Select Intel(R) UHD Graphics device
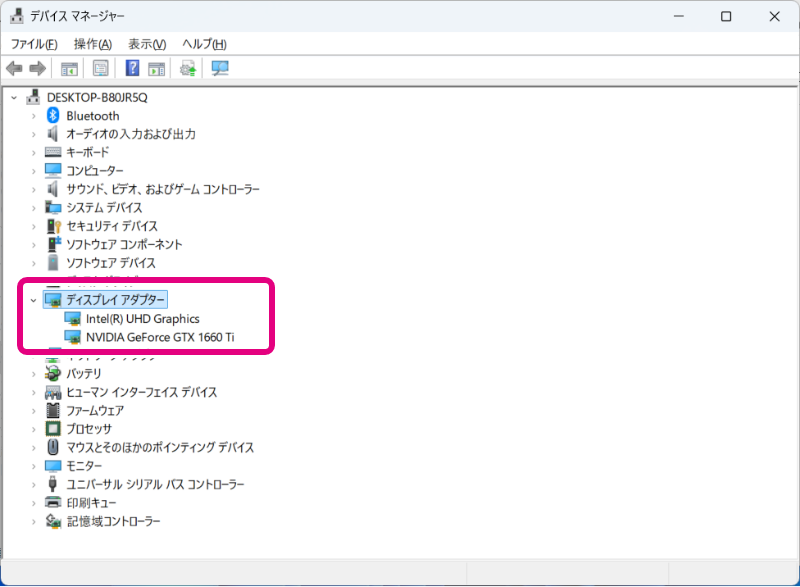This screenshot has height=587, width=800. pos(142,319)
